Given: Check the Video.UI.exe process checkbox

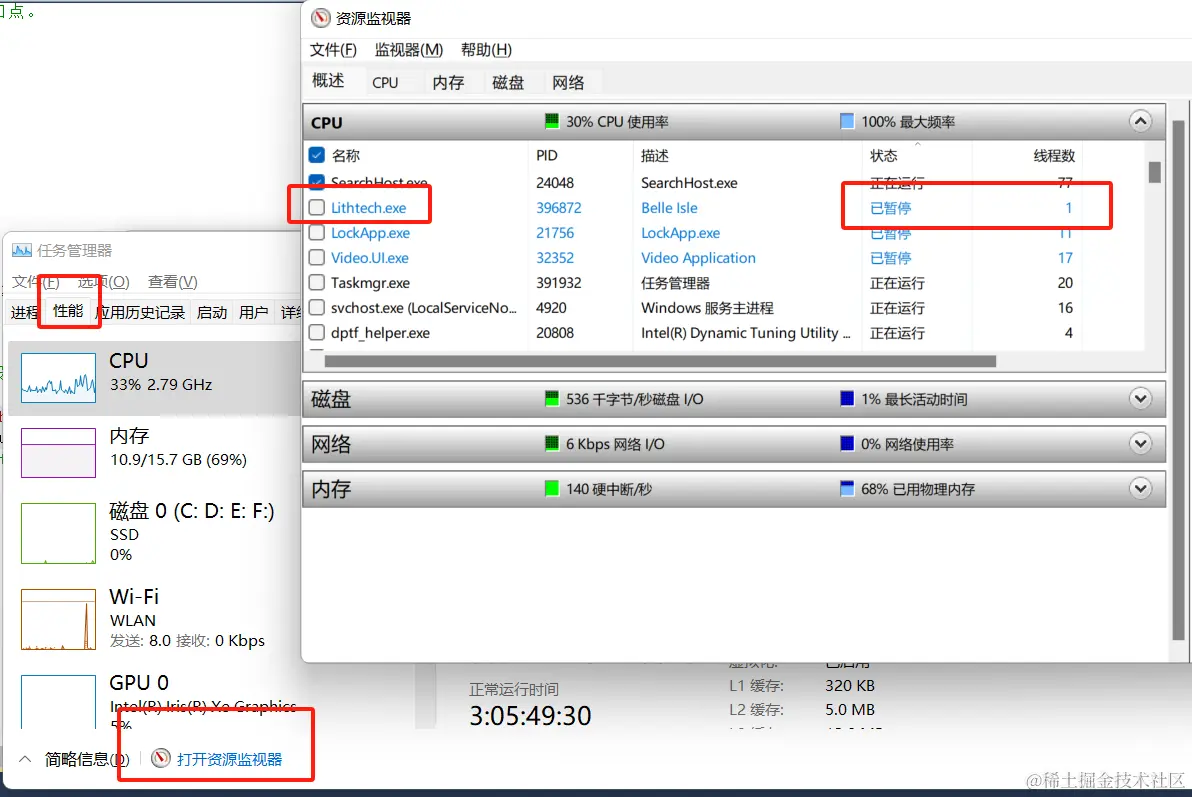Looking at the screenshot, I should click(317, 258).
